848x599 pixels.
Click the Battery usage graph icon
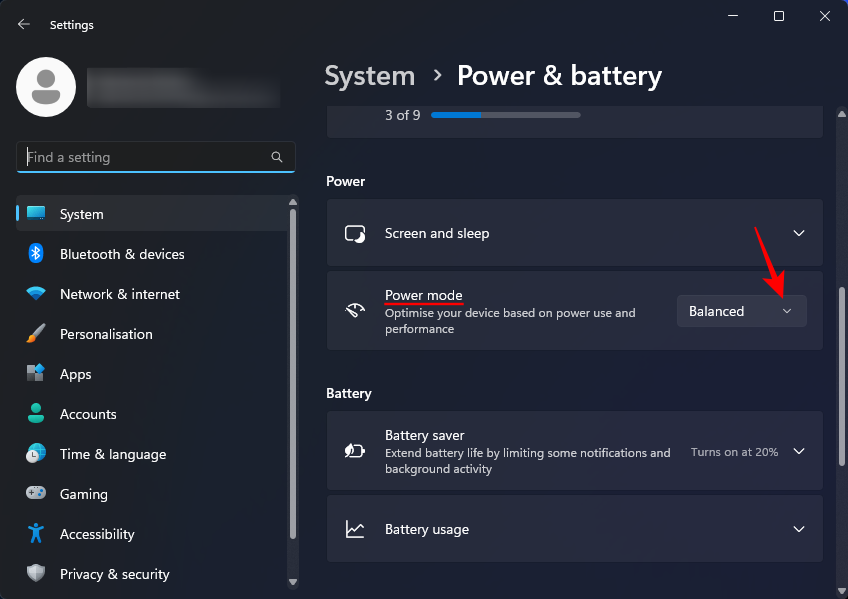[355, 529]
